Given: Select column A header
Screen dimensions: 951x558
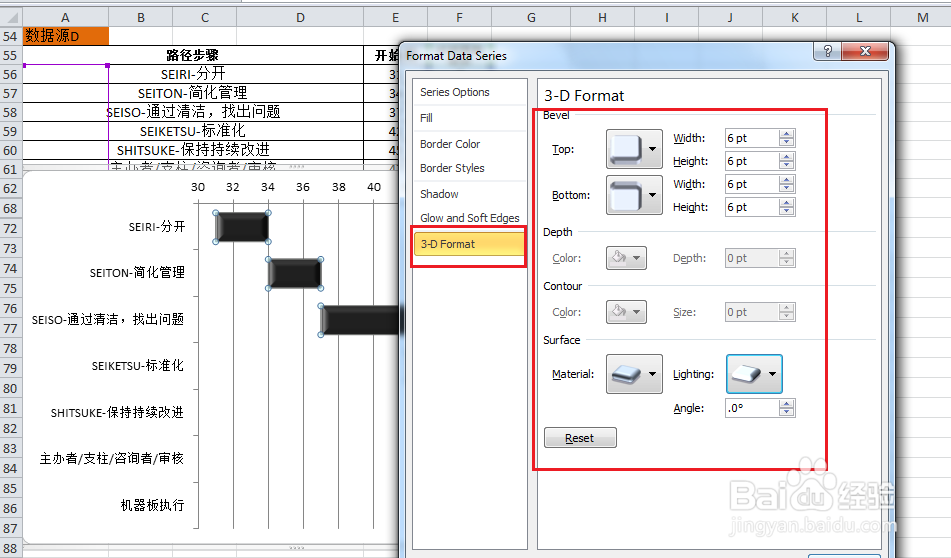Looking at the screenshot, I should pos(66,18).
